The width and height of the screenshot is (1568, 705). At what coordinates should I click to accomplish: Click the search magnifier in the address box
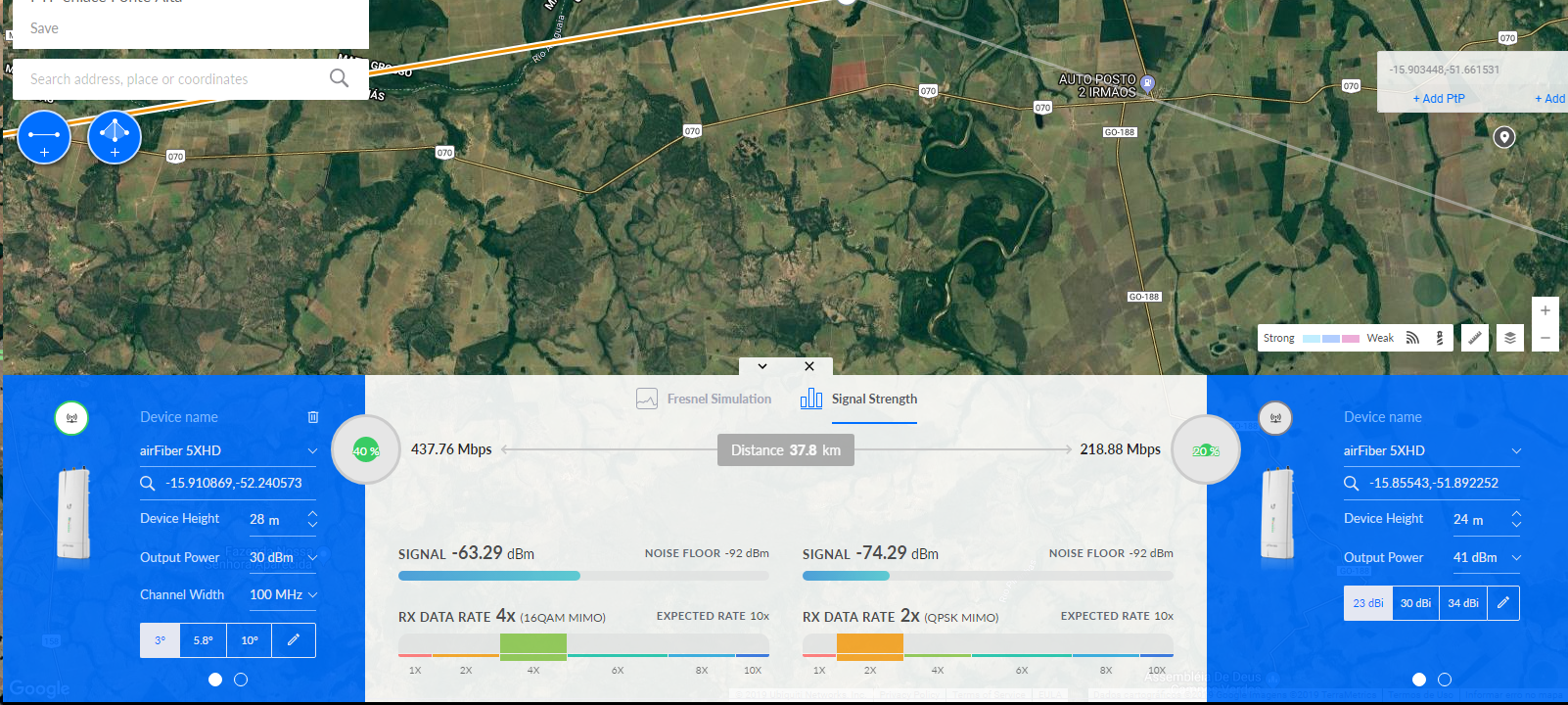(x=339, y=78)
